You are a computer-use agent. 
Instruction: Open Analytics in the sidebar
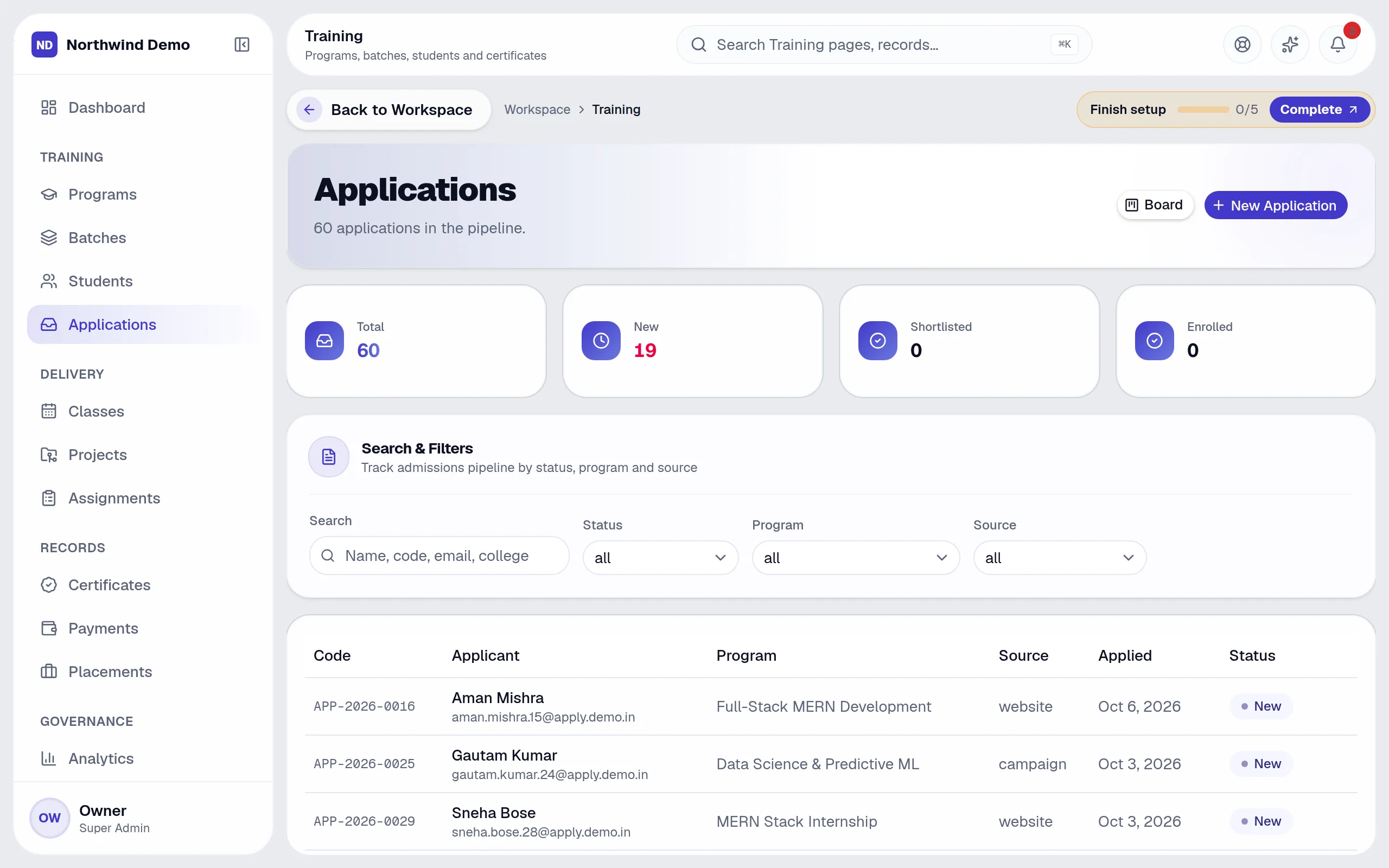pos(143,758)
